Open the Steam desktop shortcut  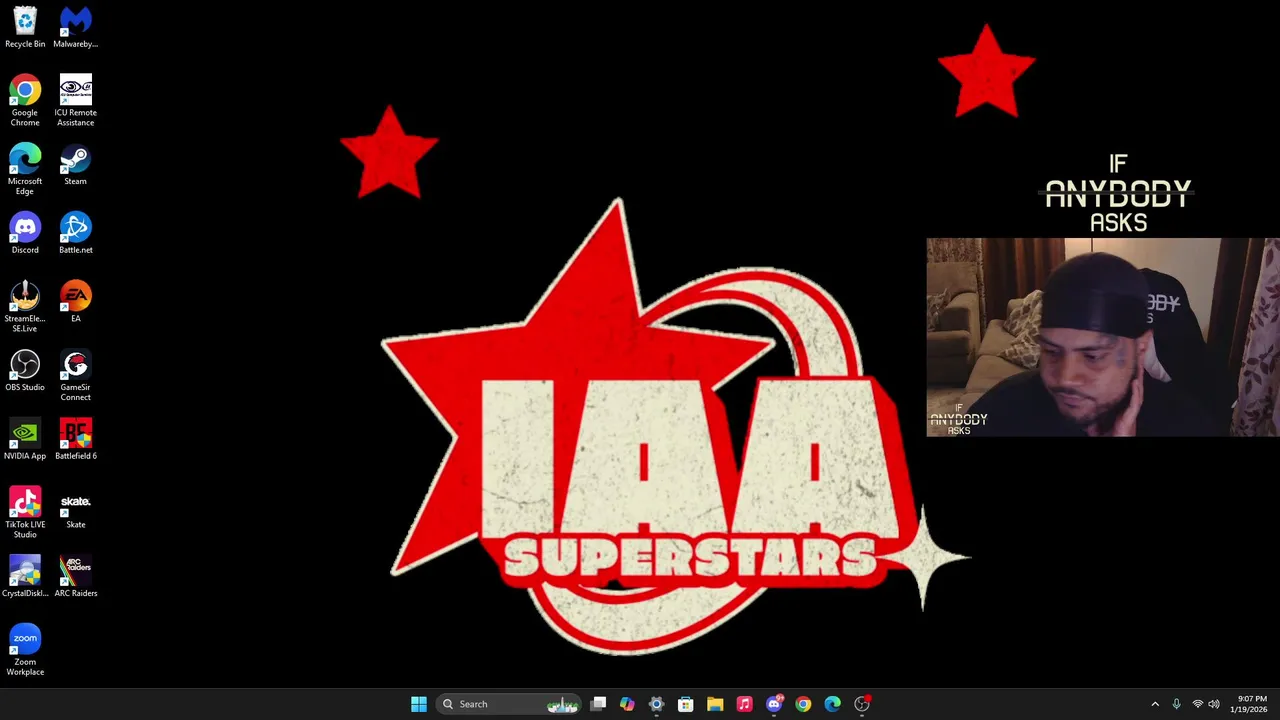click(x=75, y=165)
